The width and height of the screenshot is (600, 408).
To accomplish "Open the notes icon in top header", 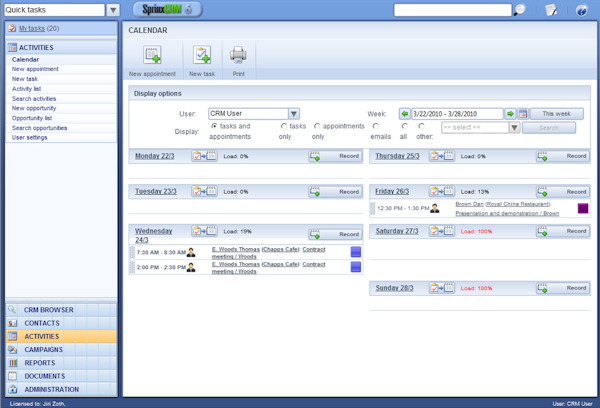I will pos(551,10).
